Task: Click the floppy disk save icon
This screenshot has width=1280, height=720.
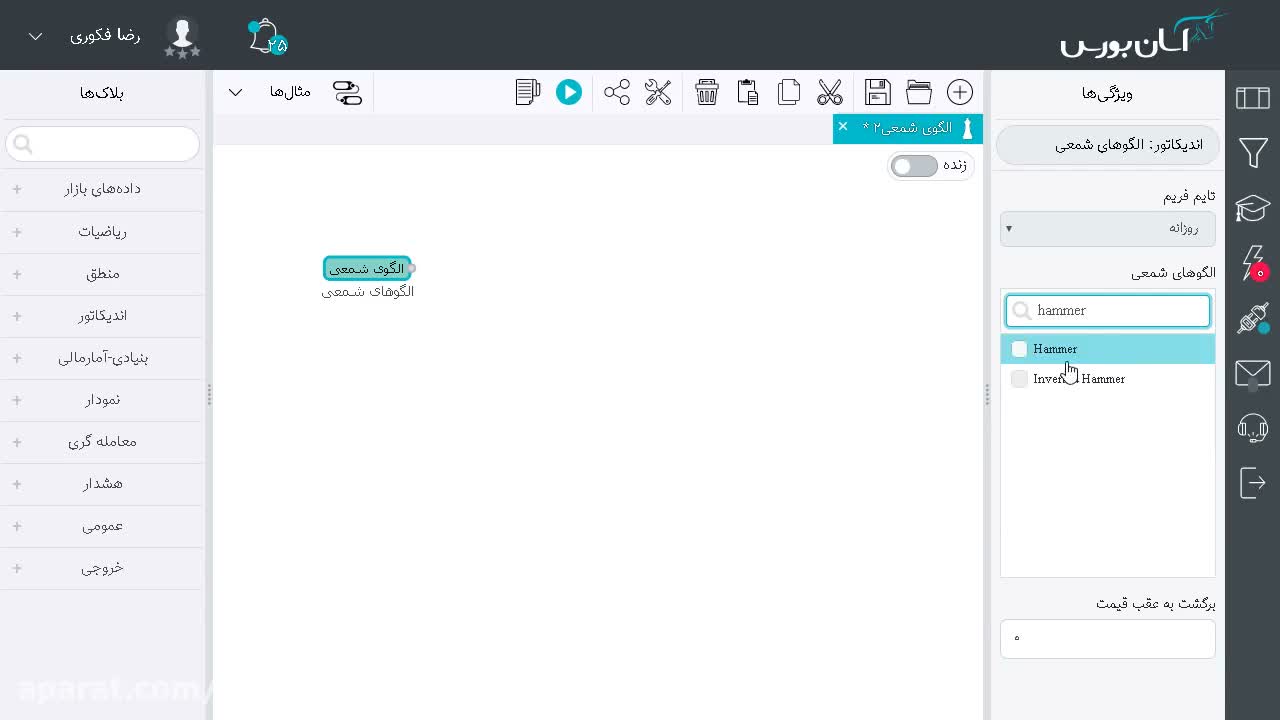Action: click(x=878, y=92)
